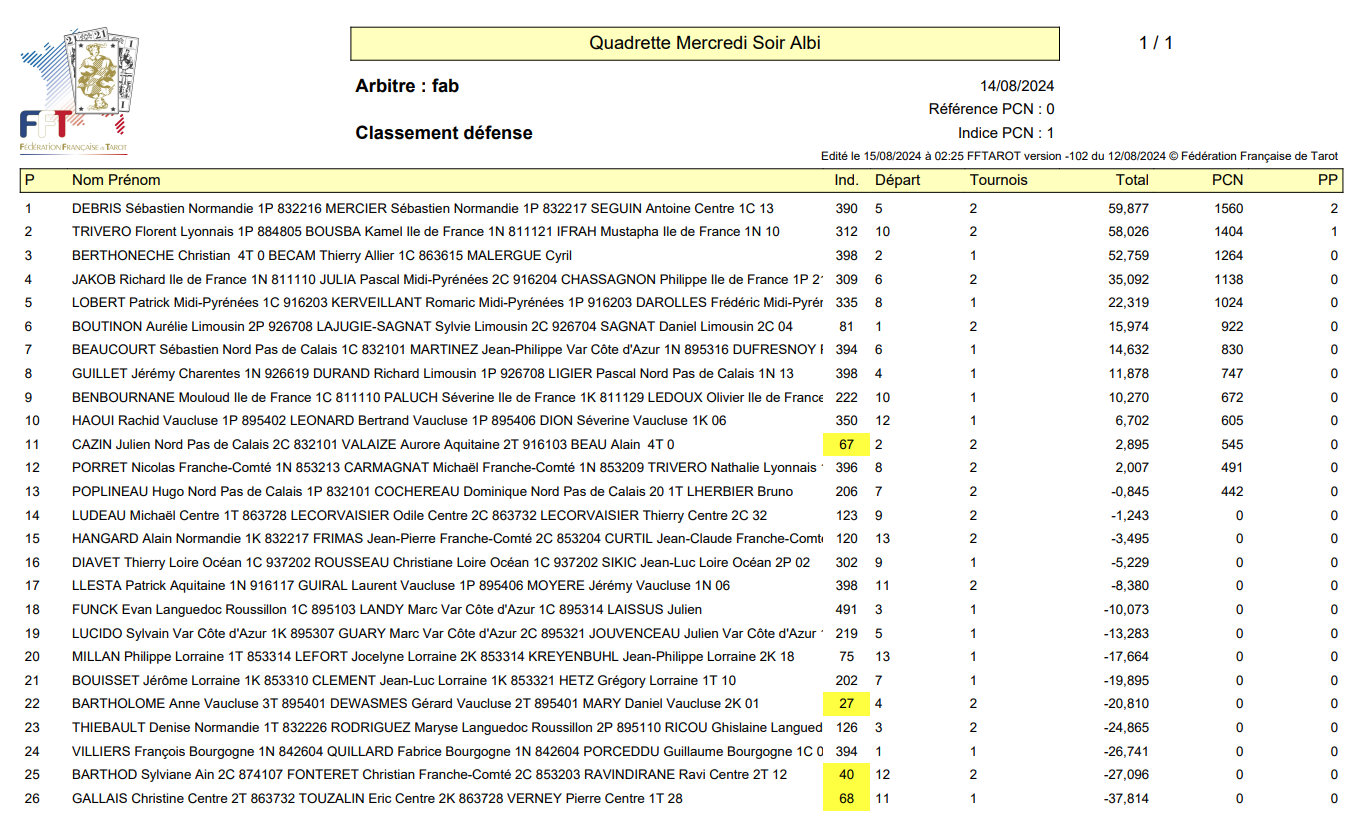Screen dimensions: 1357x822
Task: Select the LOBERT Patrick team row
Action: 681,303
